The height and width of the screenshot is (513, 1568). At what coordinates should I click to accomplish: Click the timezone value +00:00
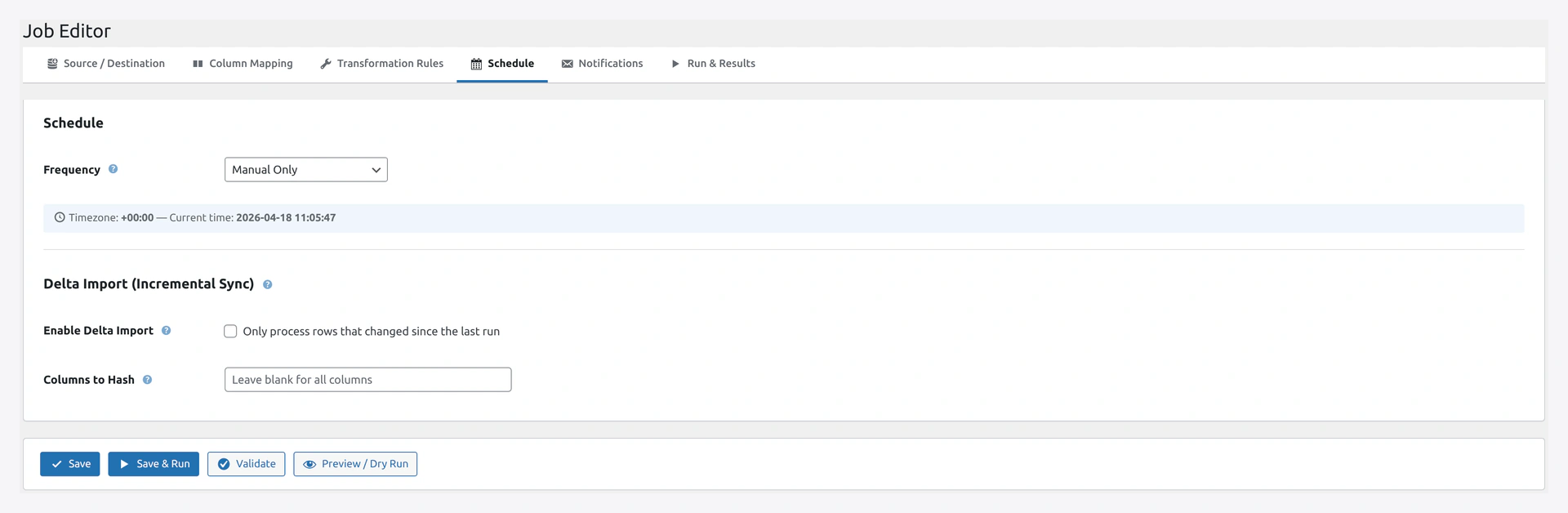137,218
